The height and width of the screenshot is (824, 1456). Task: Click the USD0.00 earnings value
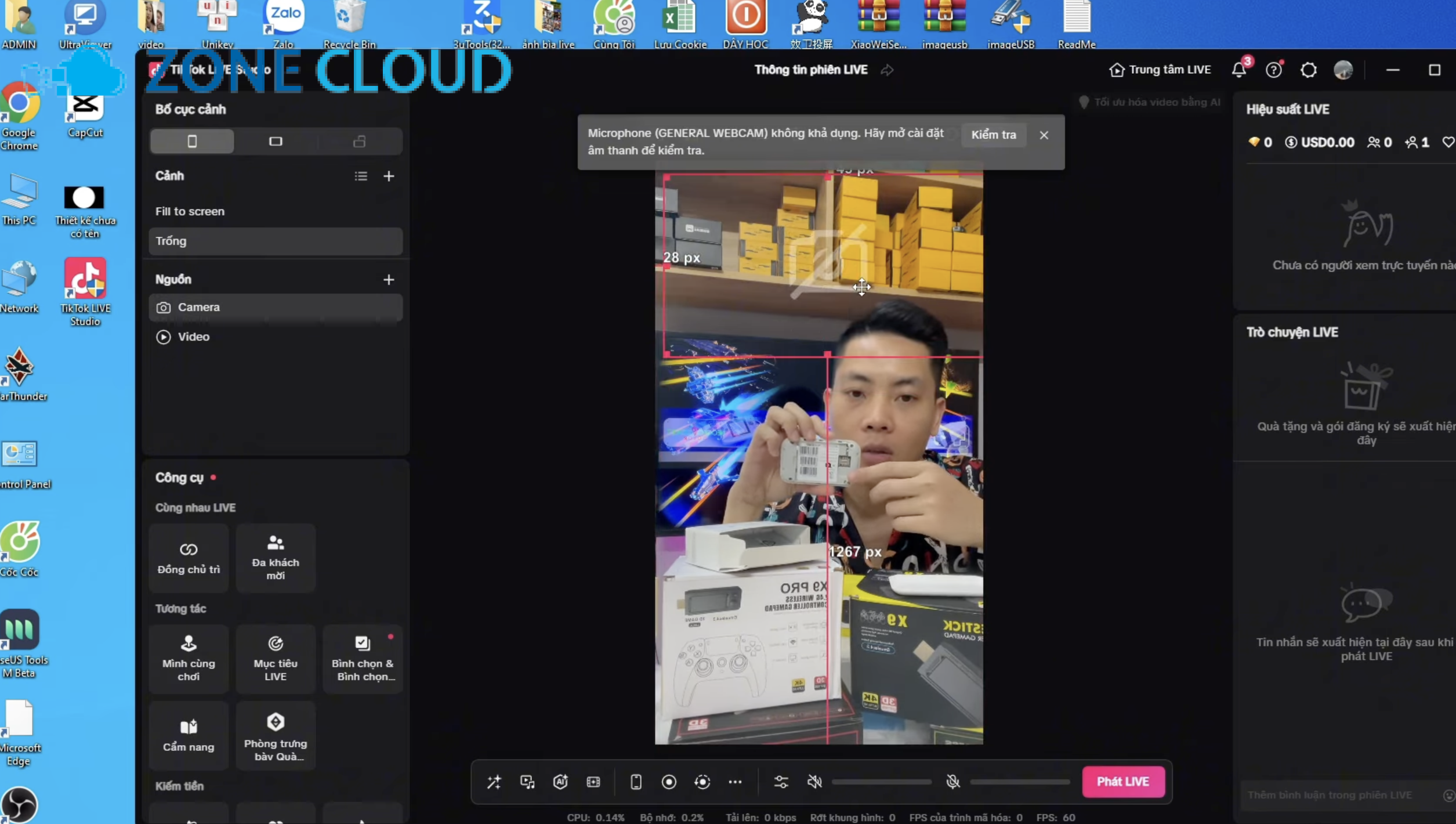[x=1320, y=142]
